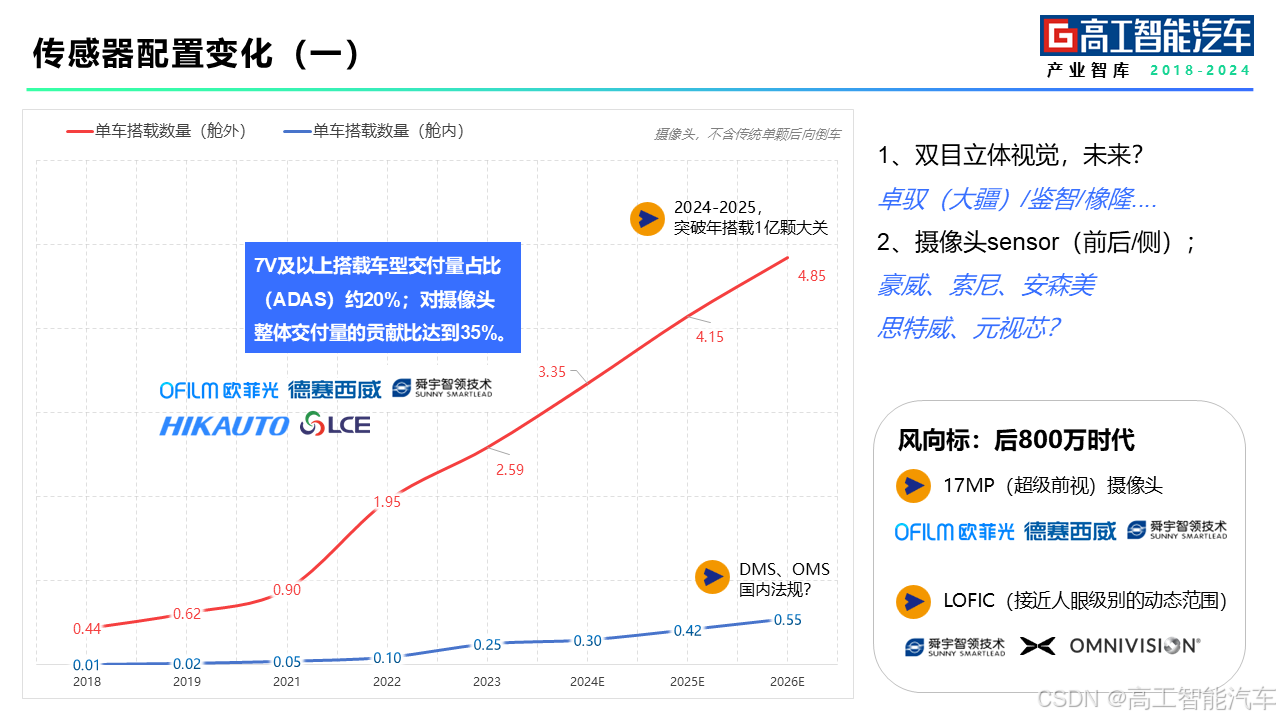Viewport: 1280px width, 720px height.
Task: Click the HIKAUTO logo
Action: [224, 426]
